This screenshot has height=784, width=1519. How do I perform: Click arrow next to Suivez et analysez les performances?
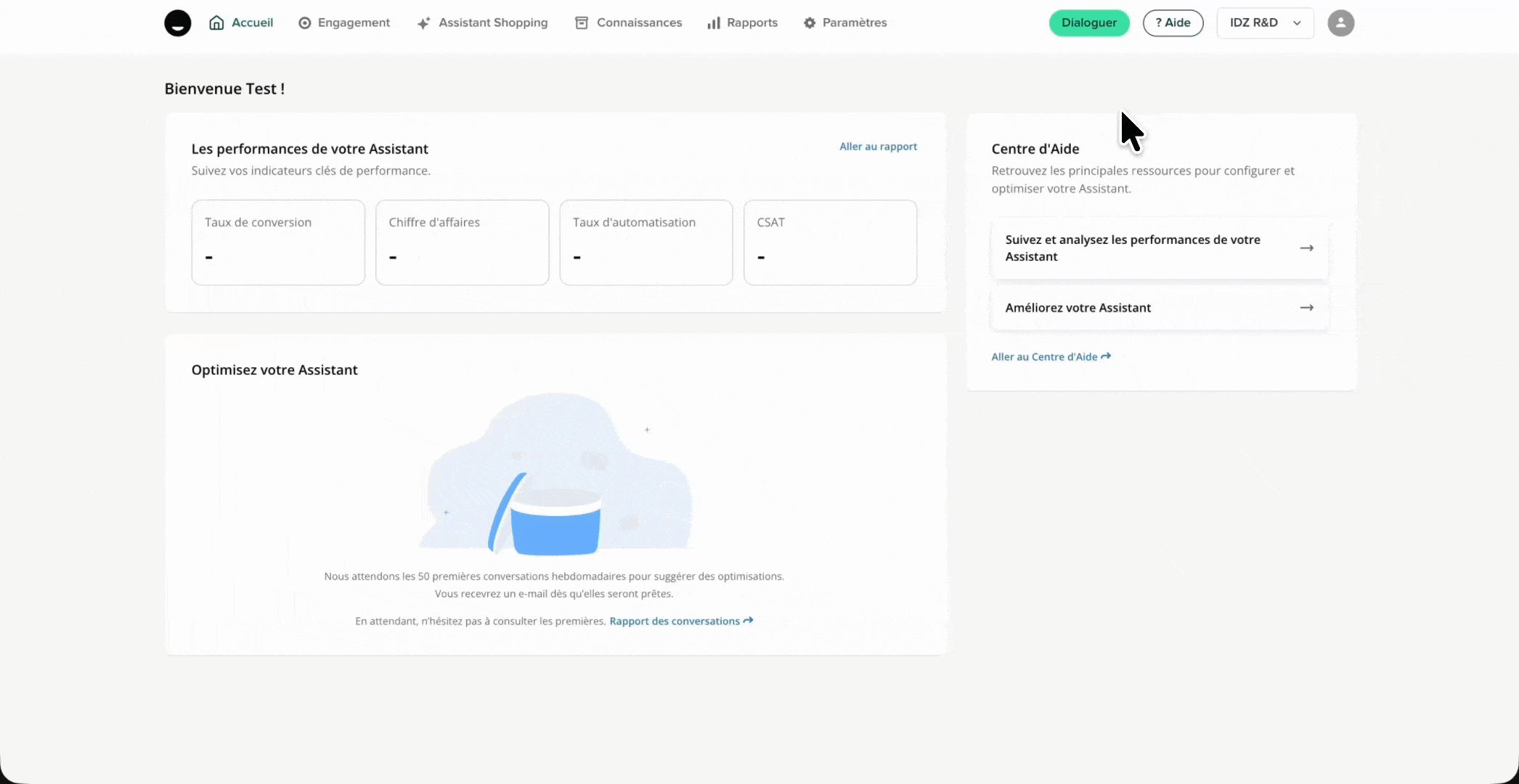(1306, 248)
